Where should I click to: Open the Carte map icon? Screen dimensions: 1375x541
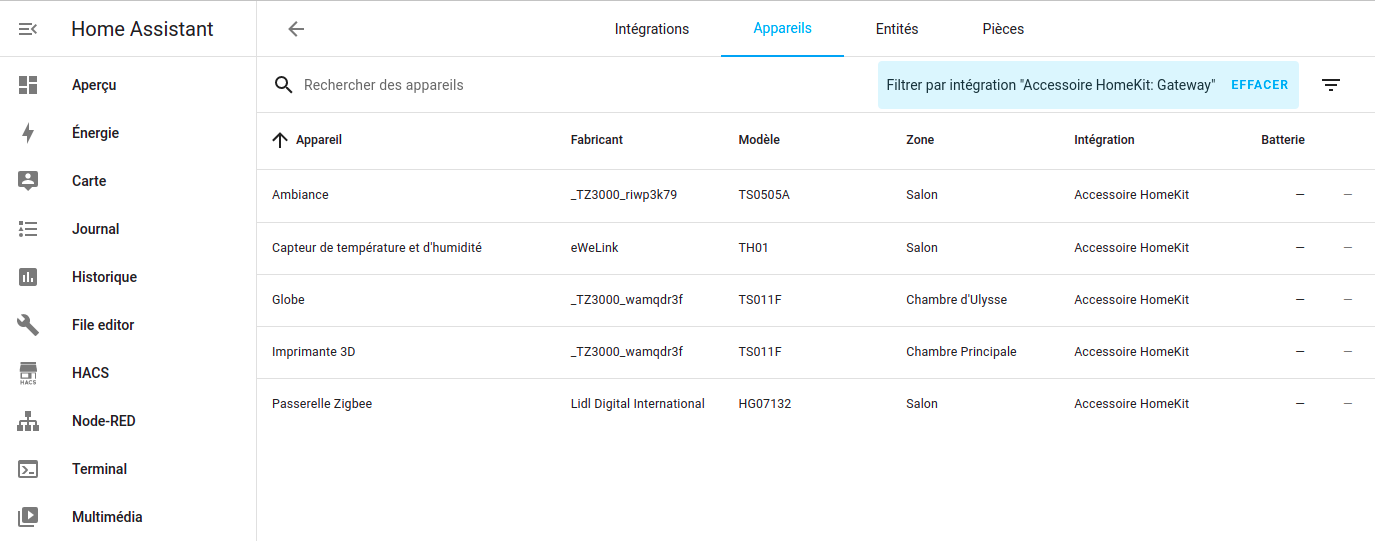(x=28, y=181)
